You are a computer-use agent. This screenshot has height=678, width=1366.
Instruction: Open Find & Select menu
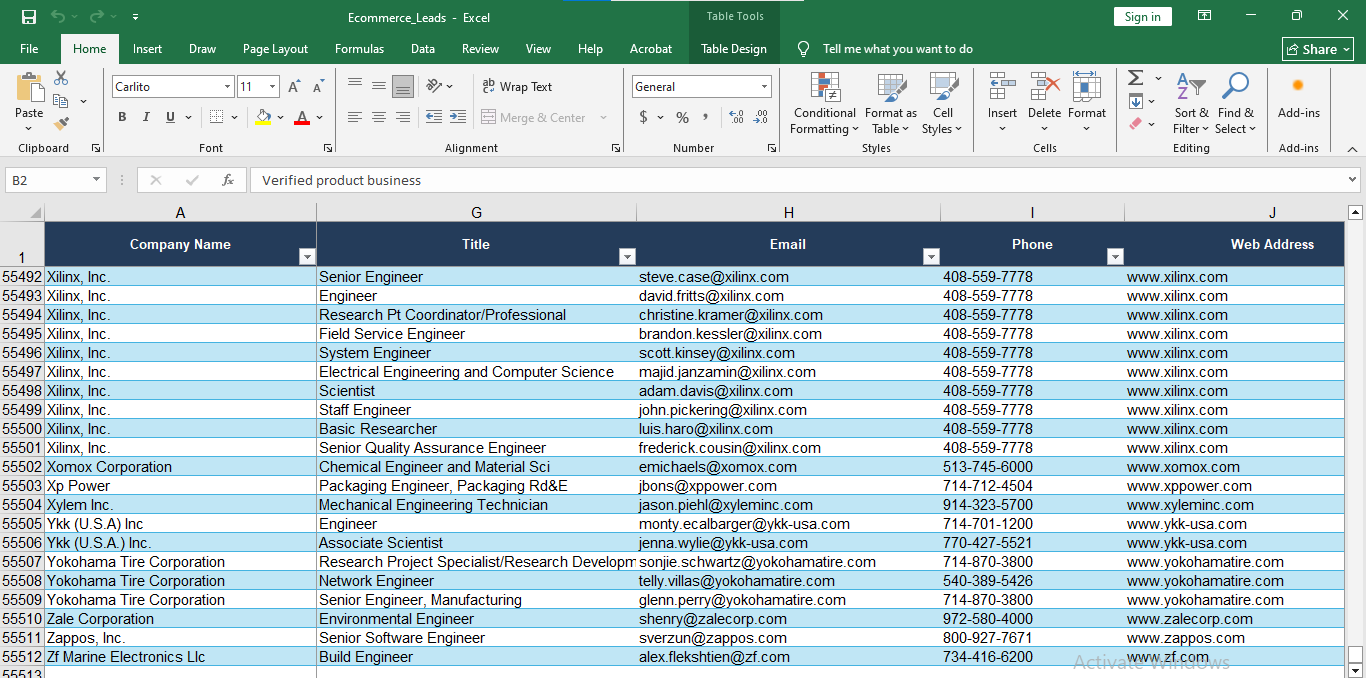(x=1236, y=103)
